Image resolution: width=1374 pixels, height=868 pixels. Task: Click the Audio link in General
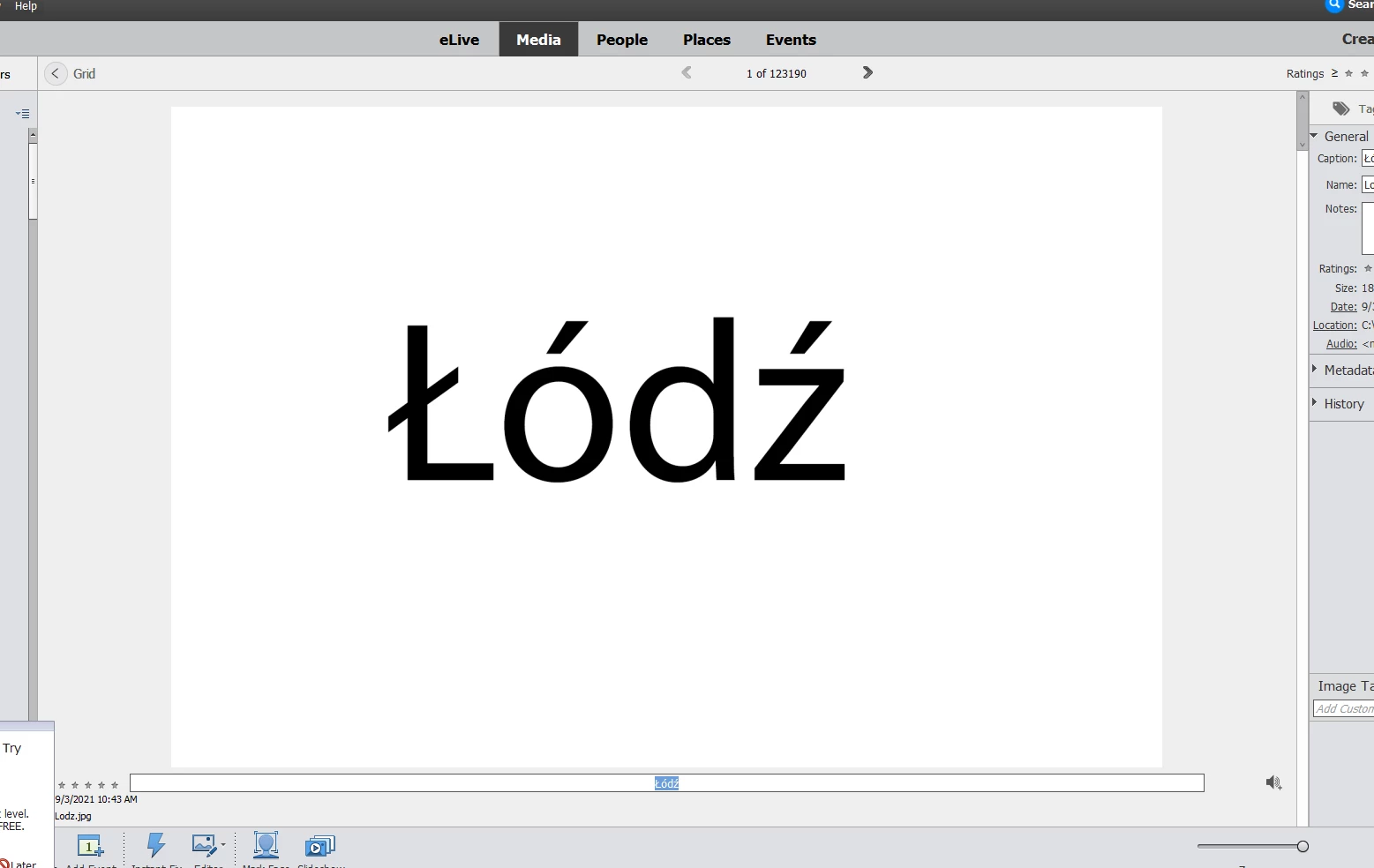1341,344
